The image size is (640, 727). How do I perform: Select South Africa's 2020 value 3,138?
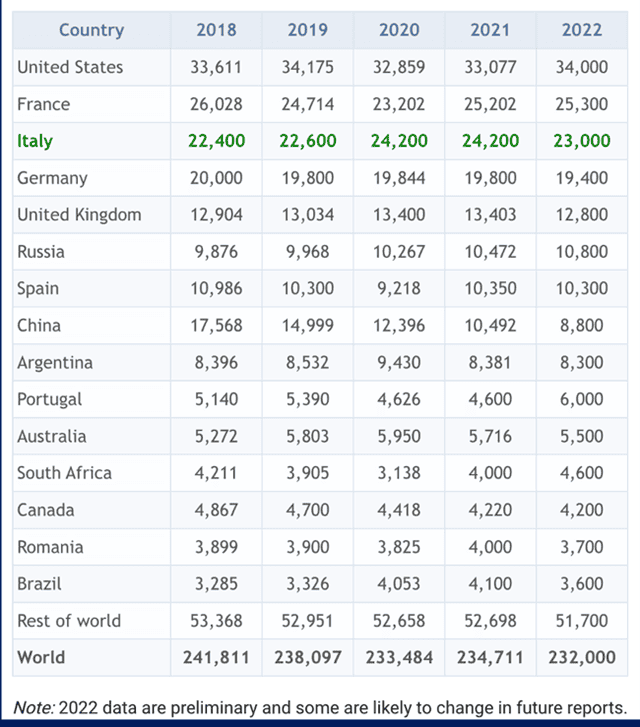[x=399, y=473]
